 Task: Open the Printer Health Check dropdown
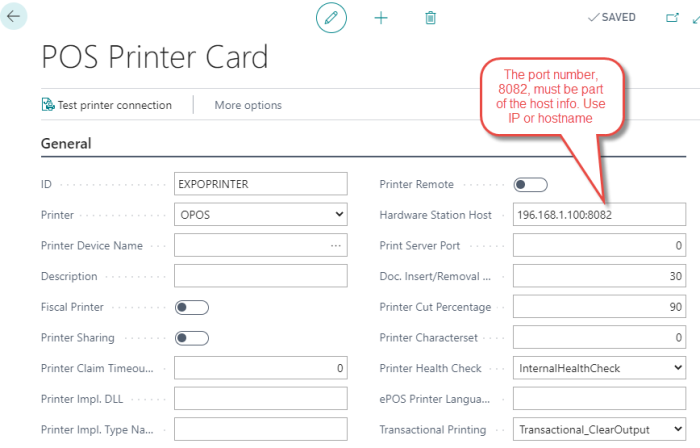599,368
